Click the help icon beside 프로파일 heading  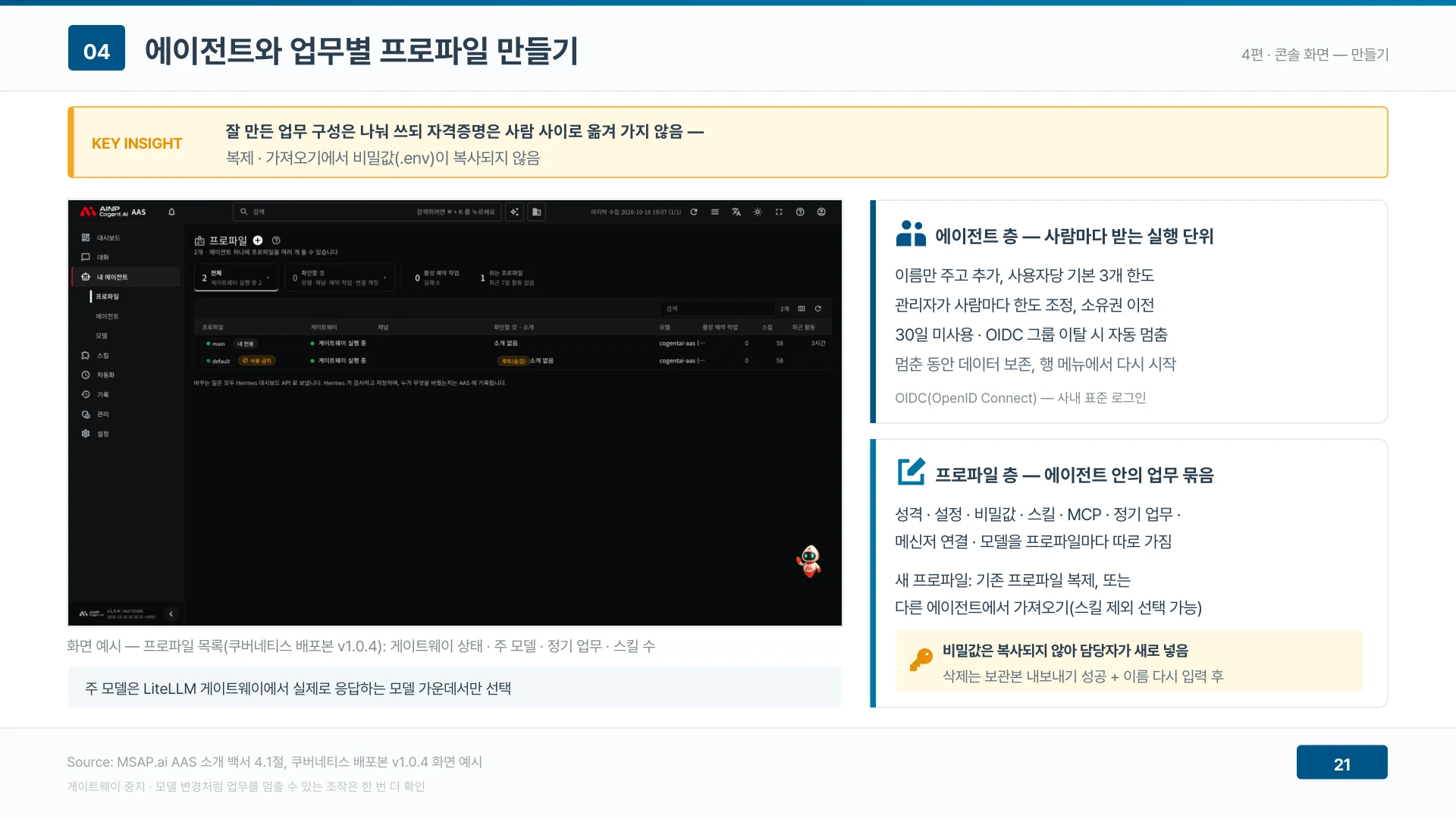276,240
